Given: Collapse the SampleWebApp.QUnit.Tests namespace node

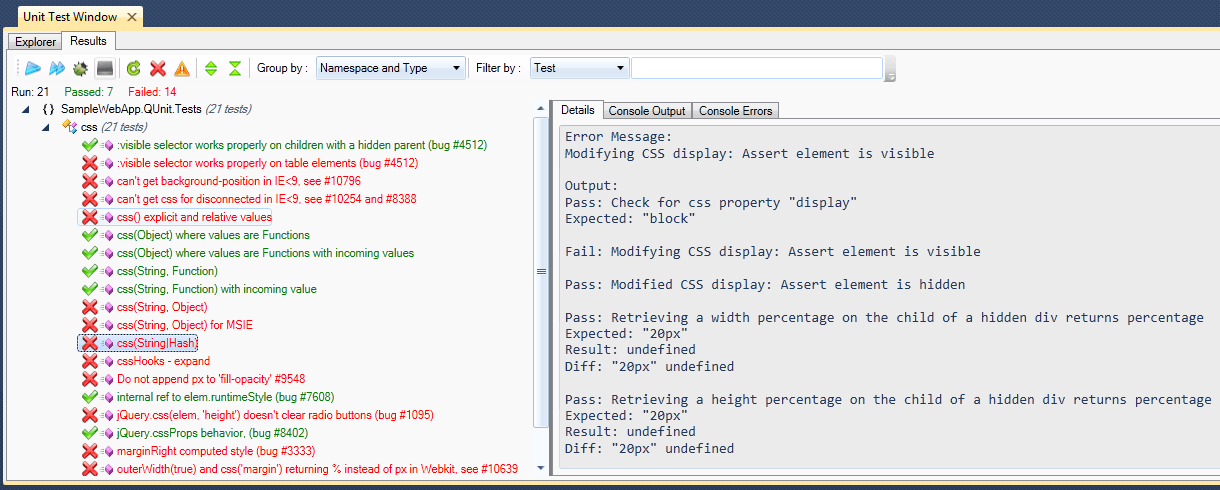Looking at the screenshot, I should pyautogui.click(x=27, y=109).
